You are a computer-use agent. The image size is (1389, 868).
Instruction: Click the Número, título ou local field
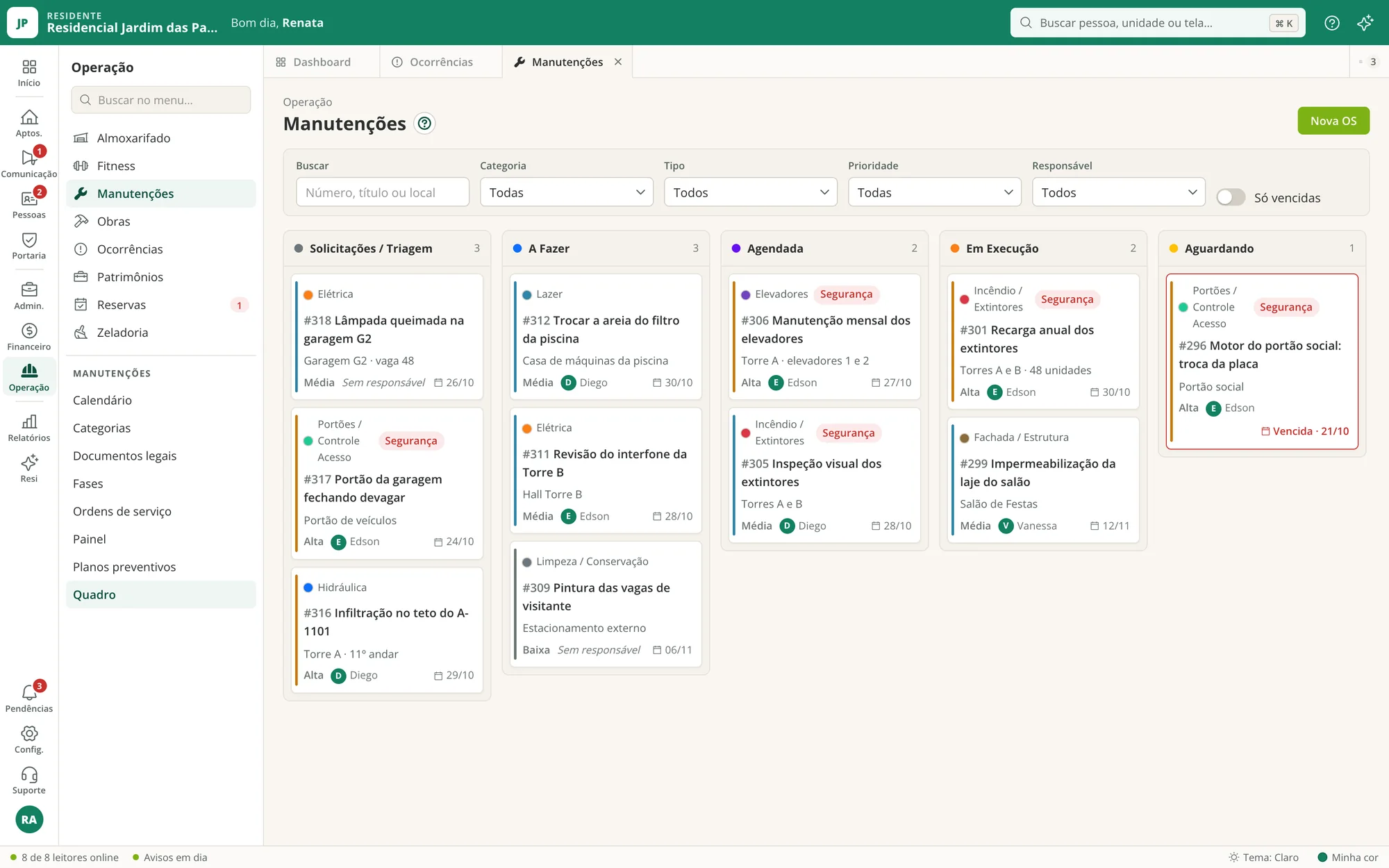point(383,192)
